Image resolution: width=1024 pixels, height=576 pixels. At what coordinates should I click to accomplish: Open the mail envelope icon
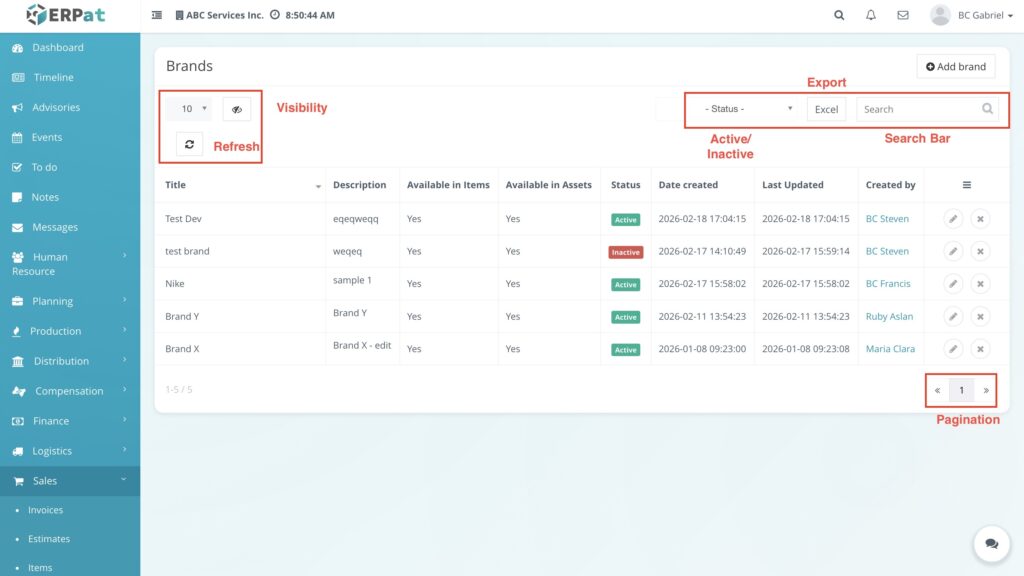(903, 15)
